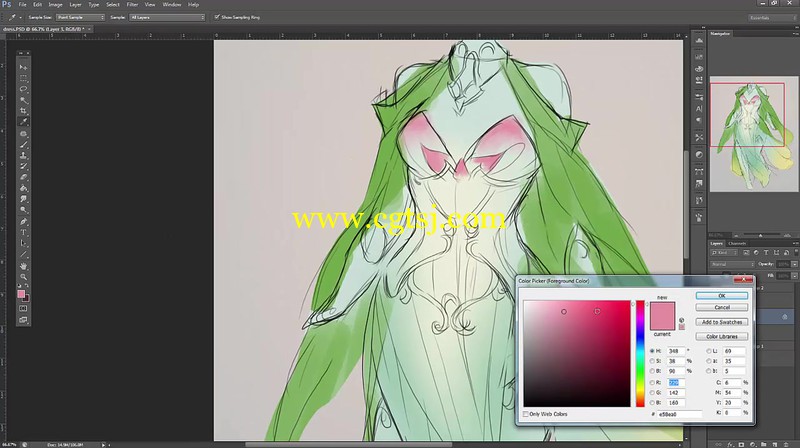
Task: Select the Lab a radio button
Action: click(x=709, y=361)
